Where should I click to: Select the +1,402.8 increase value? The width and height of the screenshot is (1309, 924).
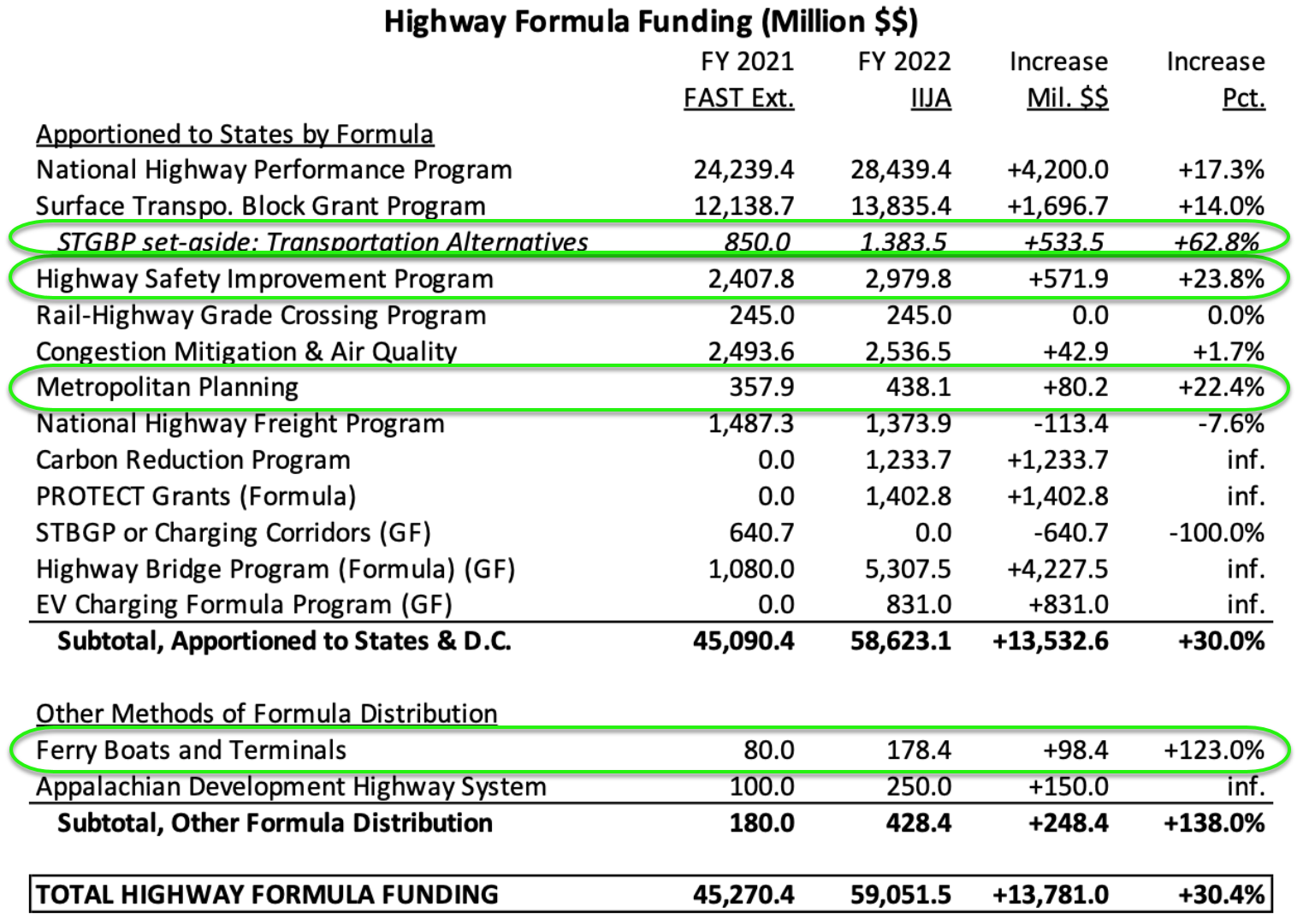1057,496
